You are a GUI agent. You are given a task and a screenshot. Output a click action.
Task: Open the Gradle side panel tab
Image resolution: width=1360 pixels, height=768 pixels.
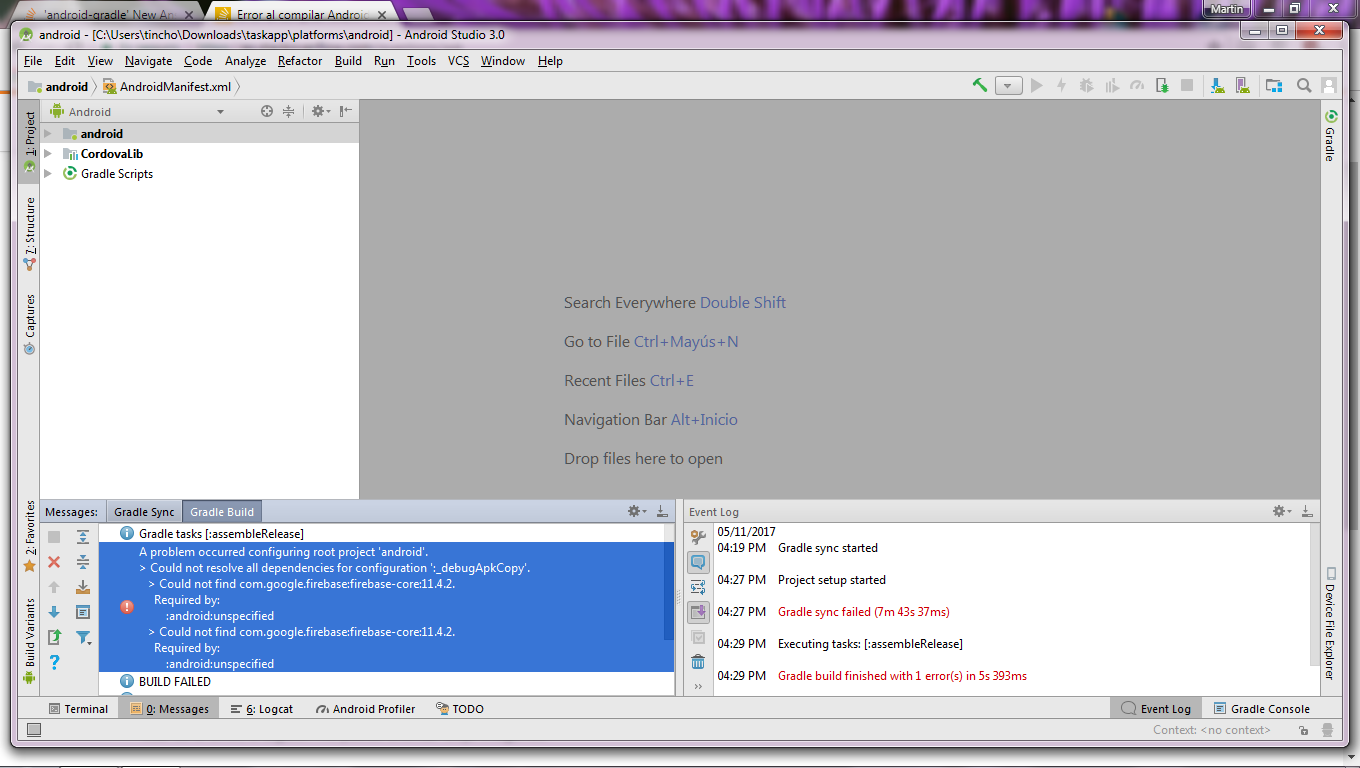coord(1330,136)
